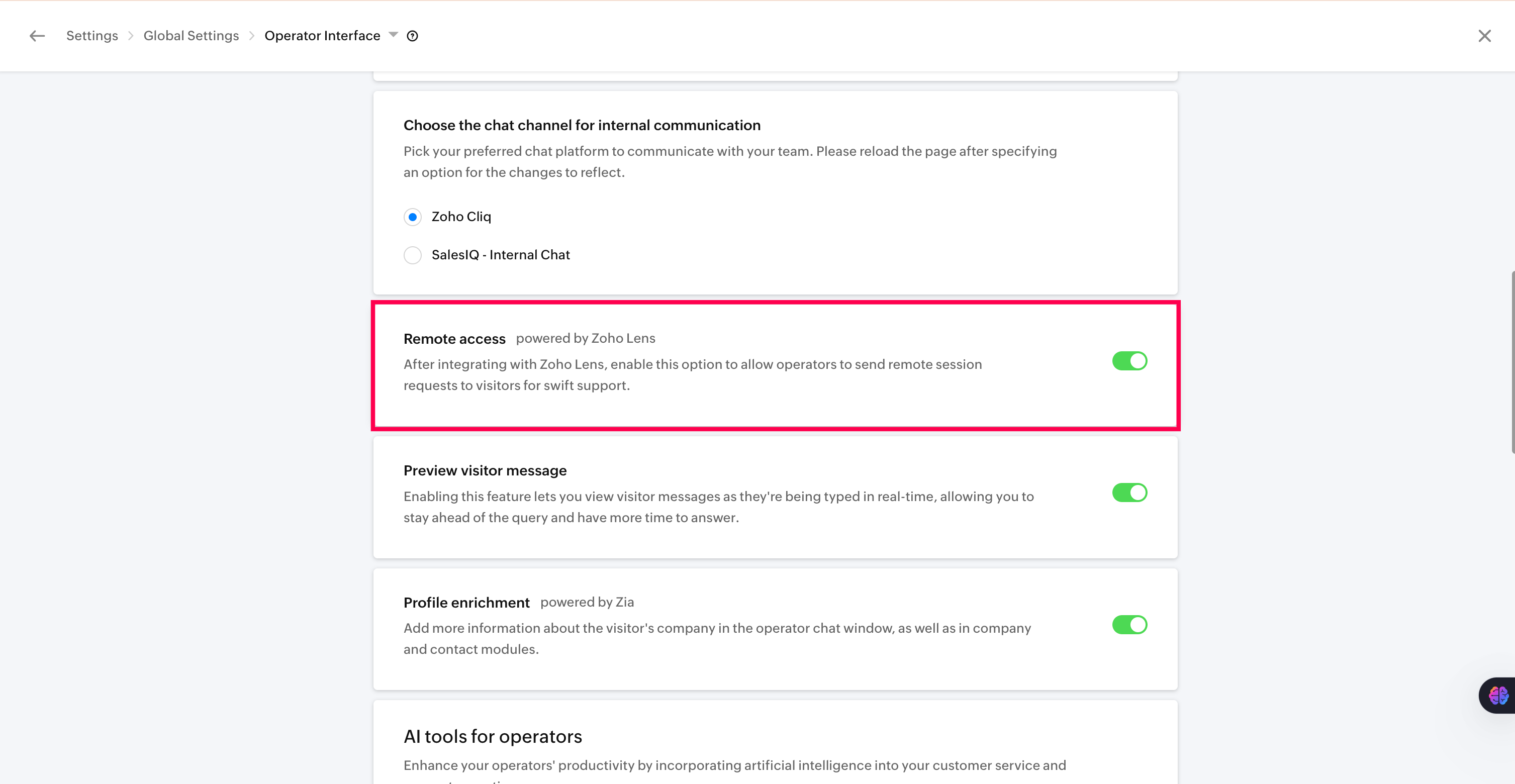Select SalesIQ - Internal Chat radio option

click(413, 255)
